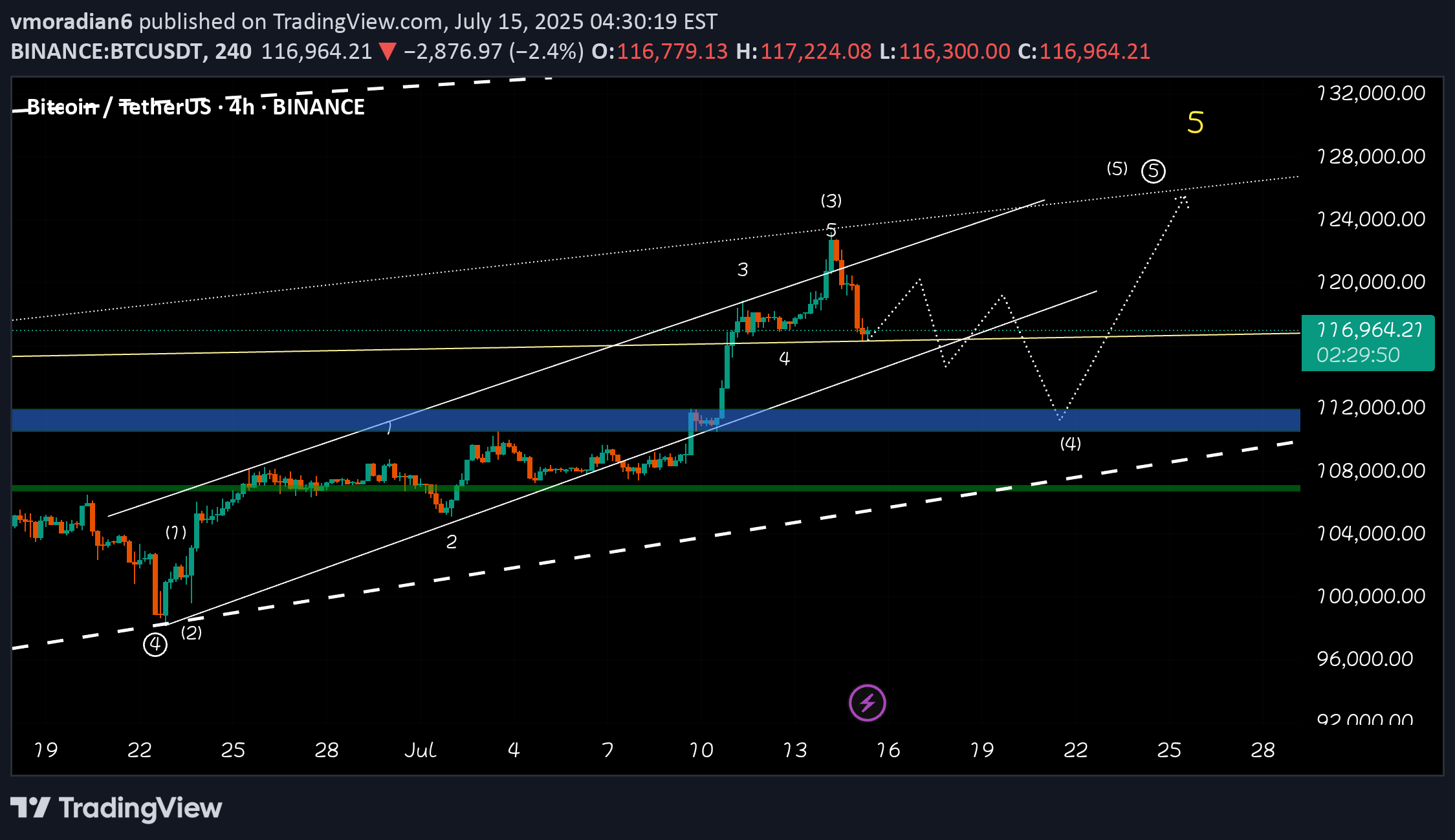Click the plain 3 sub-wave label
The height and width of the screenshot is (840, 1455).
[743, 270]
